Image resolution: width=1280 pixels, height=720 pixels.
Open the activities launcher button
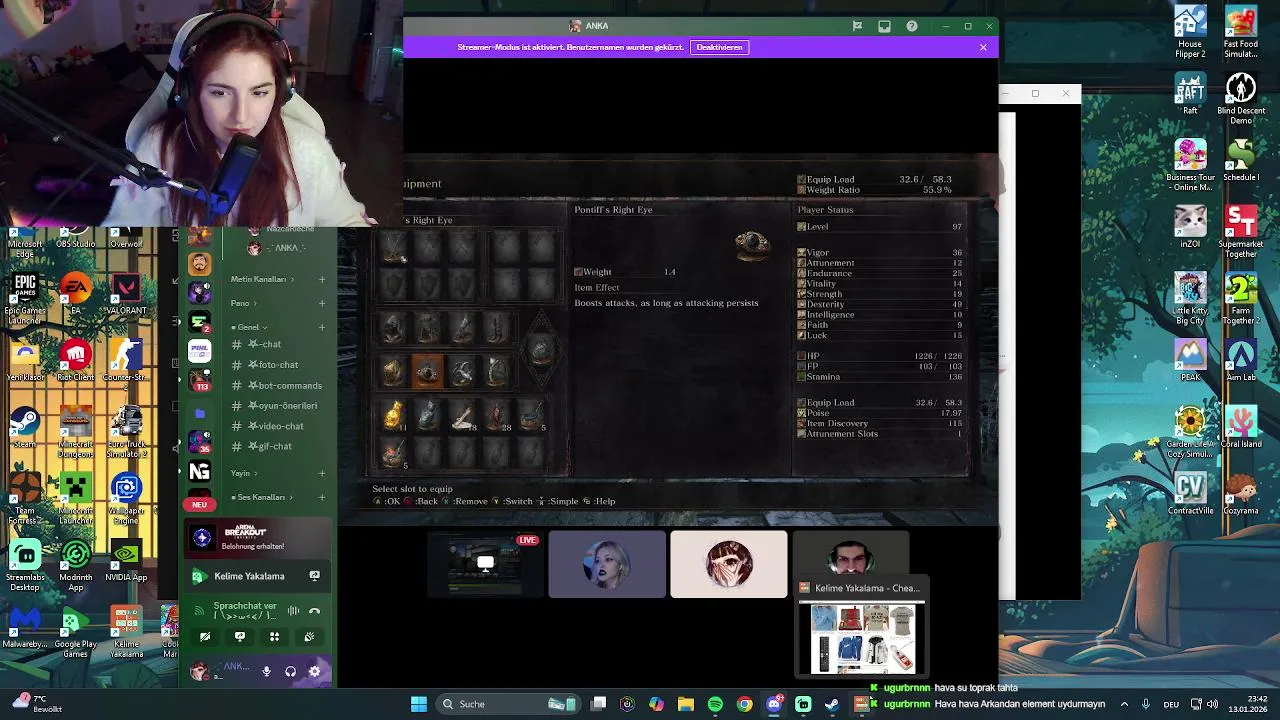click(x=274, y=637)
